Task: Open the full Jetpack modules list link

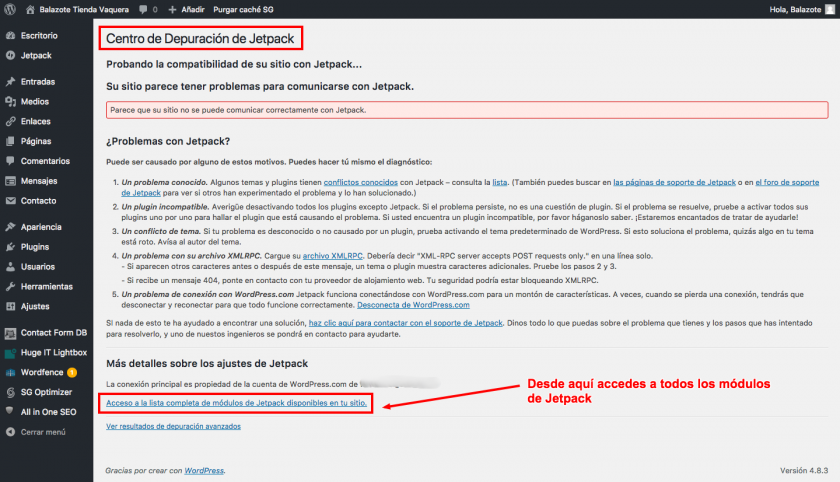Action: [x=238, y=403]
